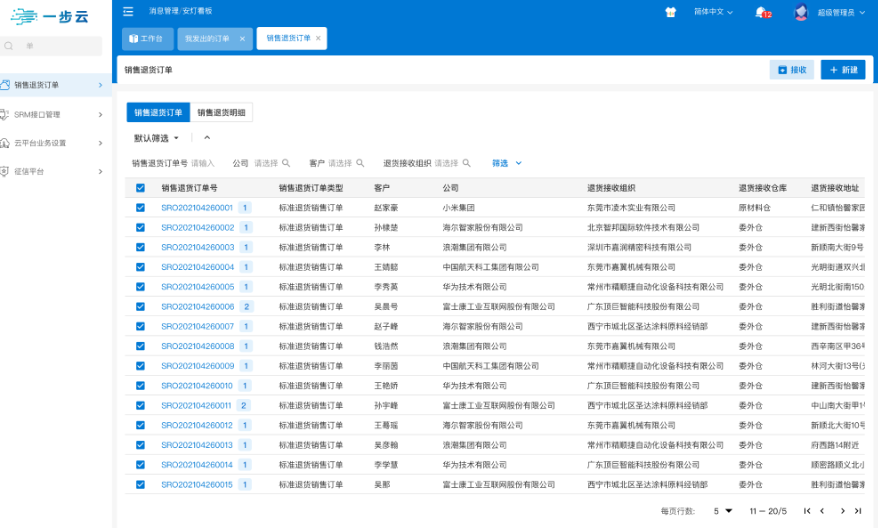Expand the 筛选 dropdown
Viewport: 880px width, 528px height.
point(507,163)
